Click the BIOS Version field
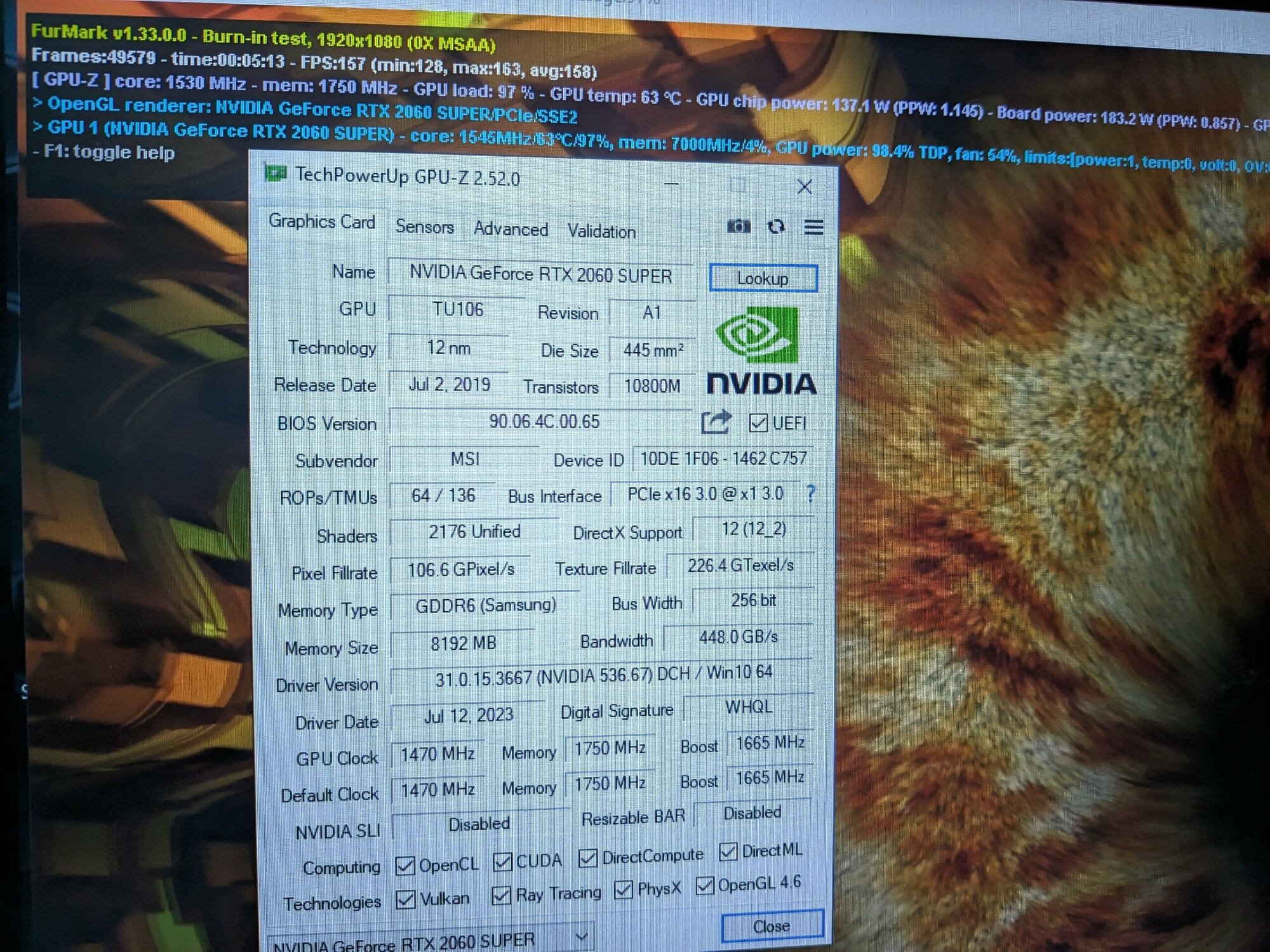Screen dimensions: 1270x952 [543, 422]
